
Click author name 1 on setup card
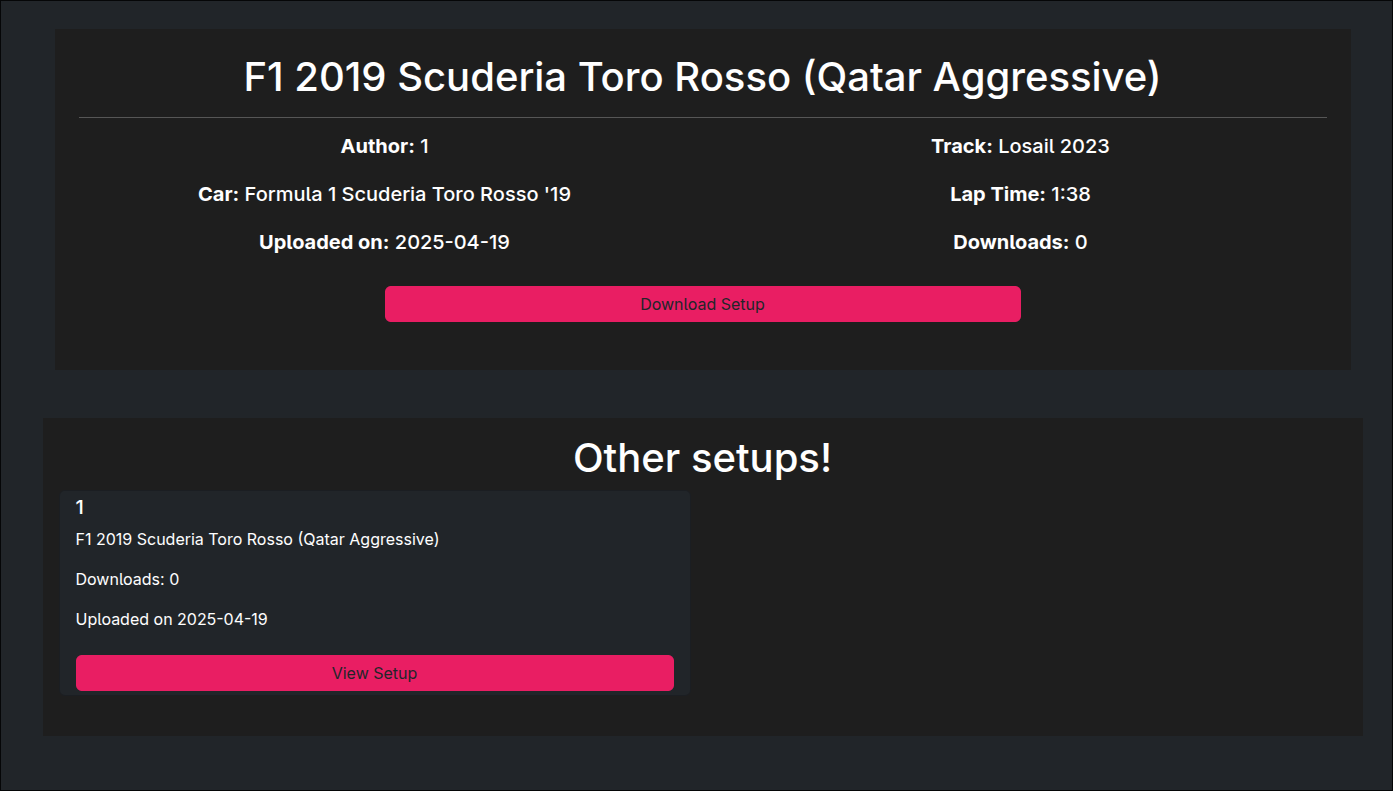[80, 507]
